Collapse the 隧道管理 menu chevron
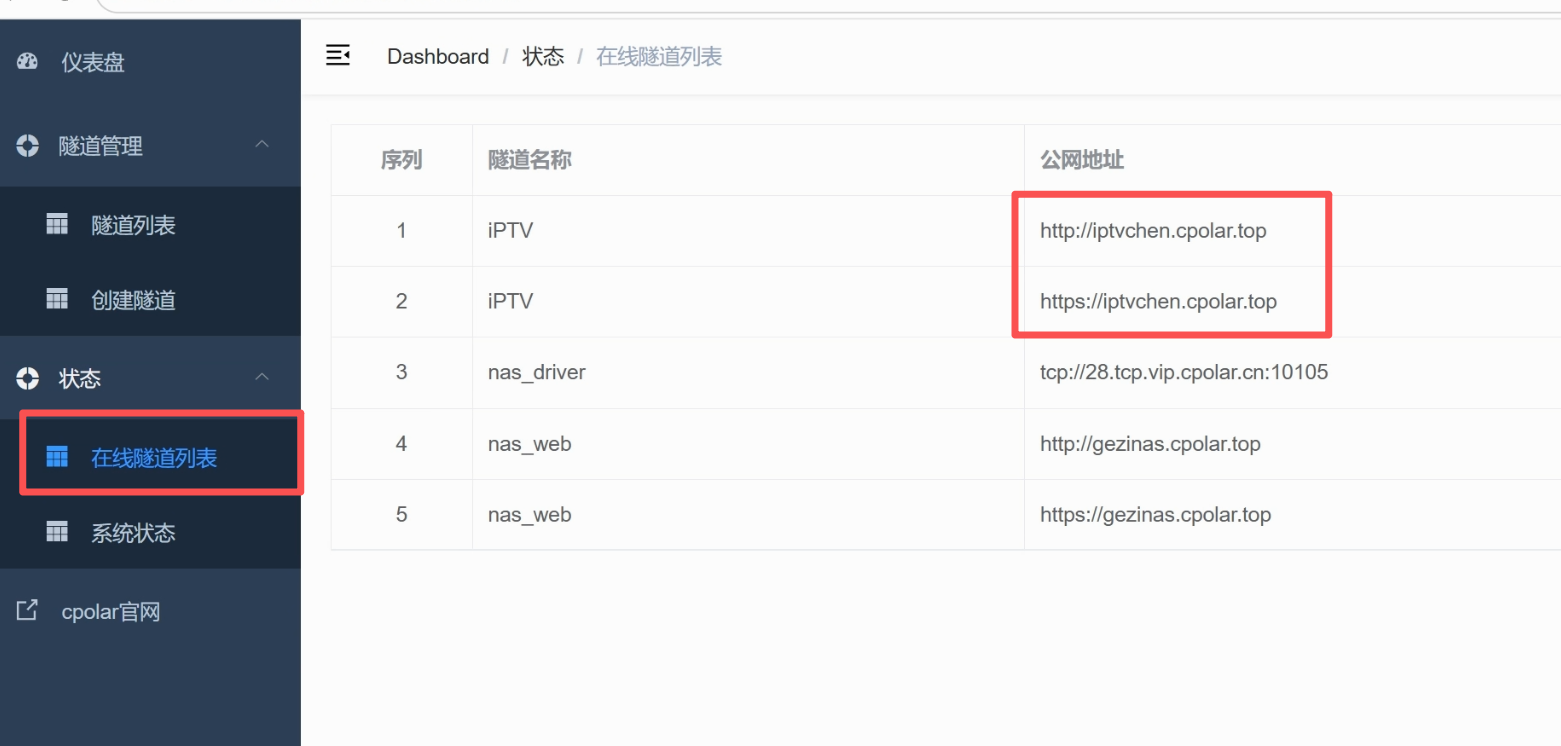This screenshot has height=746, width=1561. (x=262, y=145)
